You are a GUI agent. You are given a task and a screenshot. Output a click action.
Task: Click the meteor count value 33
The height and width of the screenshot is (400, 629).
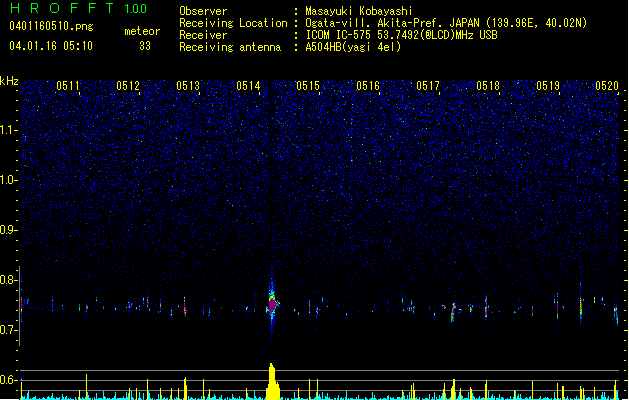coord(145,46)
